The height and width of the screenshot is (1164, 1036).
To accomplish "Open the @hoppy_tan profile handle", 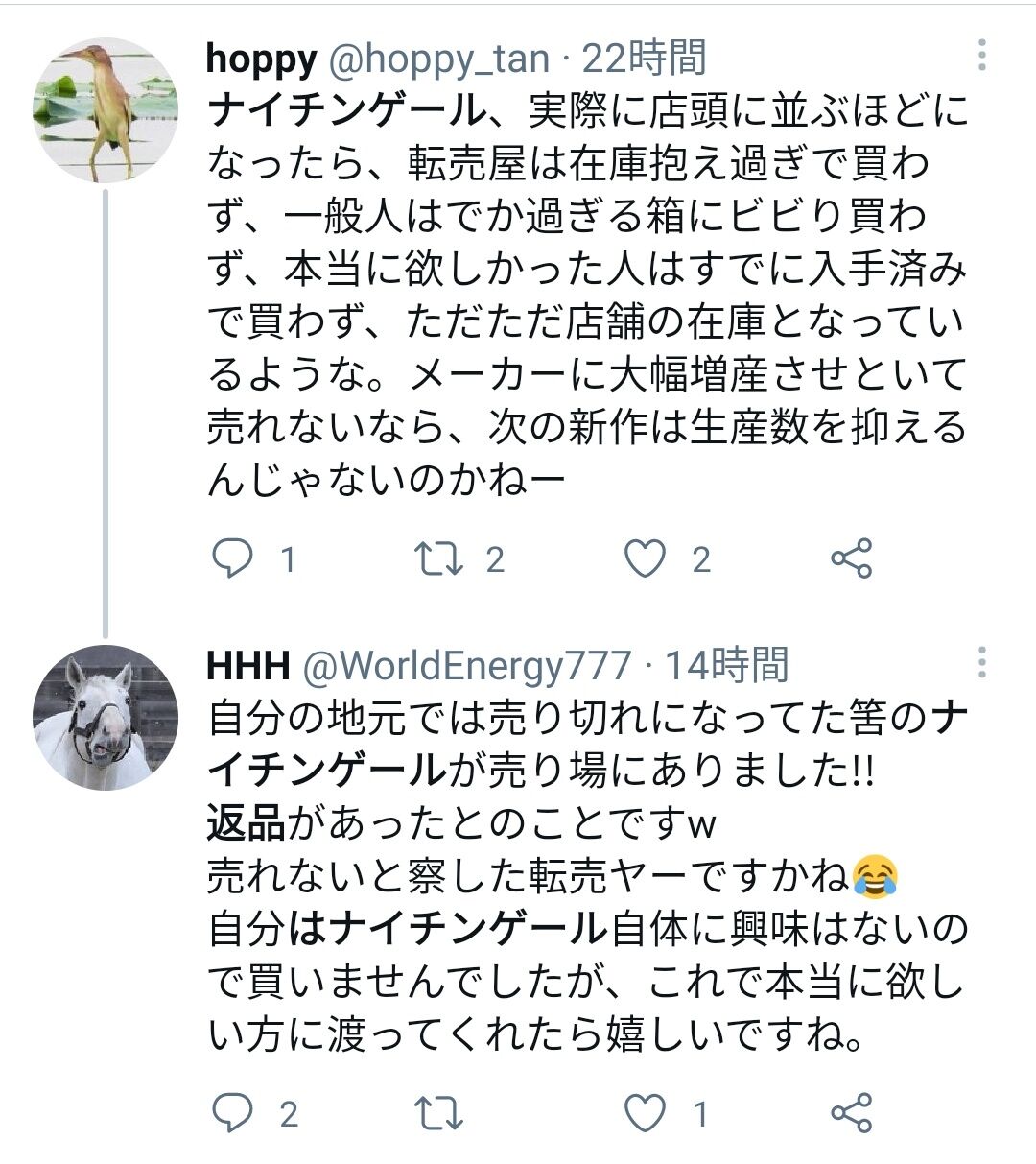I will point(439,59).
